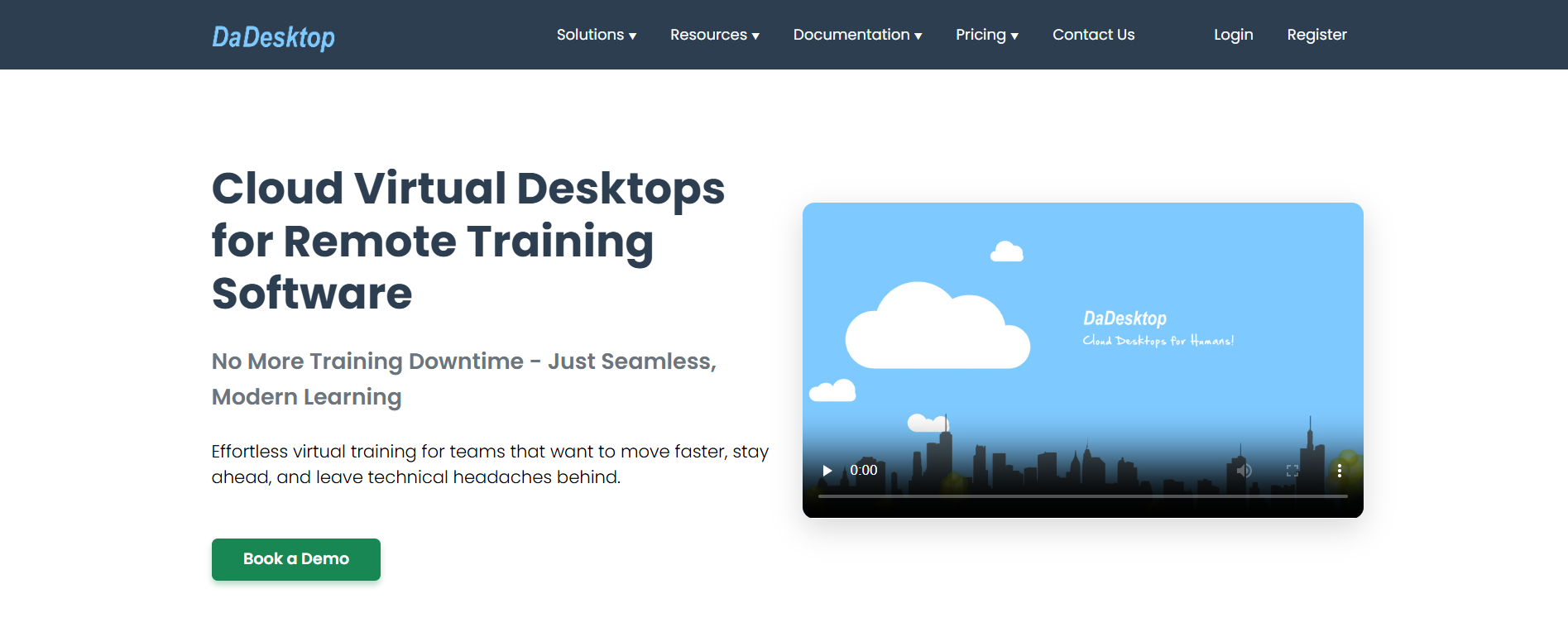Screen dimensions: 1568x632
Task: Go to the Login page
Action: [1233, 35]
